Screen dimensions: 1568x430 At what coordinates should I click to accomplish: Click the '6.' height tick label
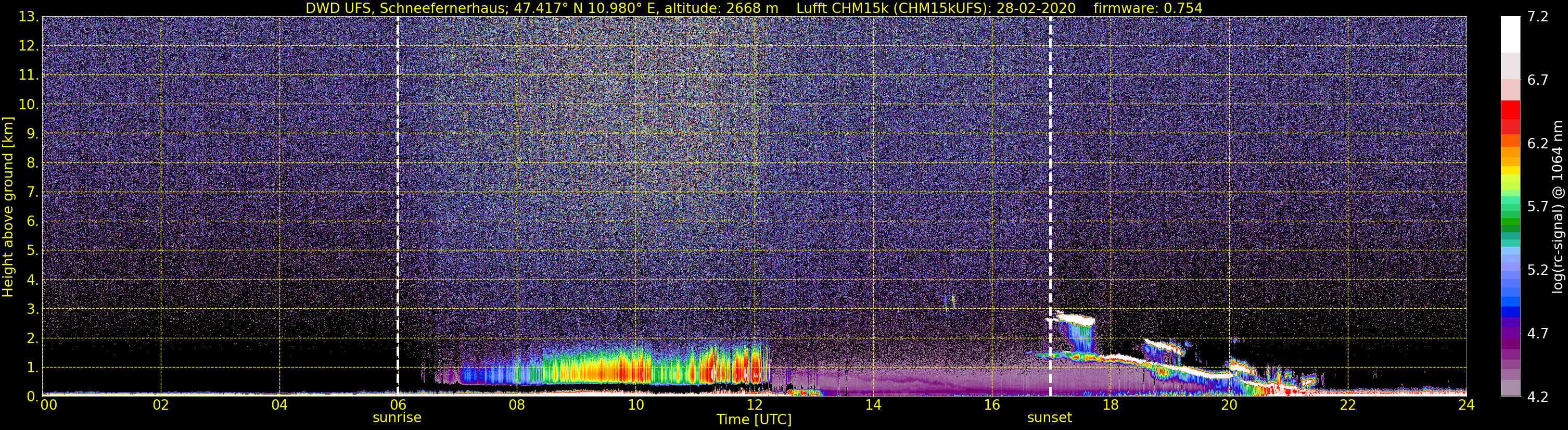click(x=32, y=221)
